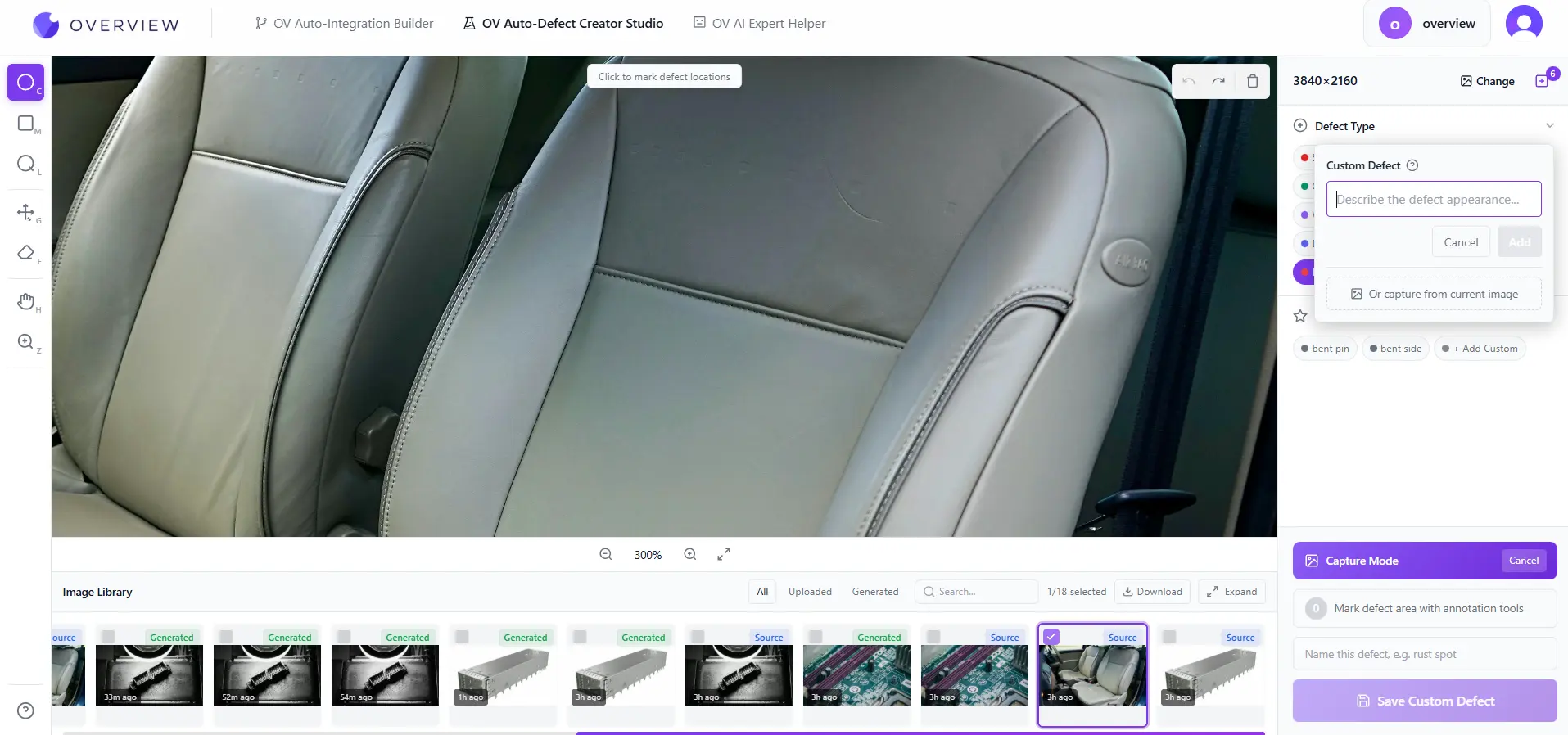Select the rectangle marquee tool
The height and width of the screenshot is (735, 1568).
click(x=25, y=124)
